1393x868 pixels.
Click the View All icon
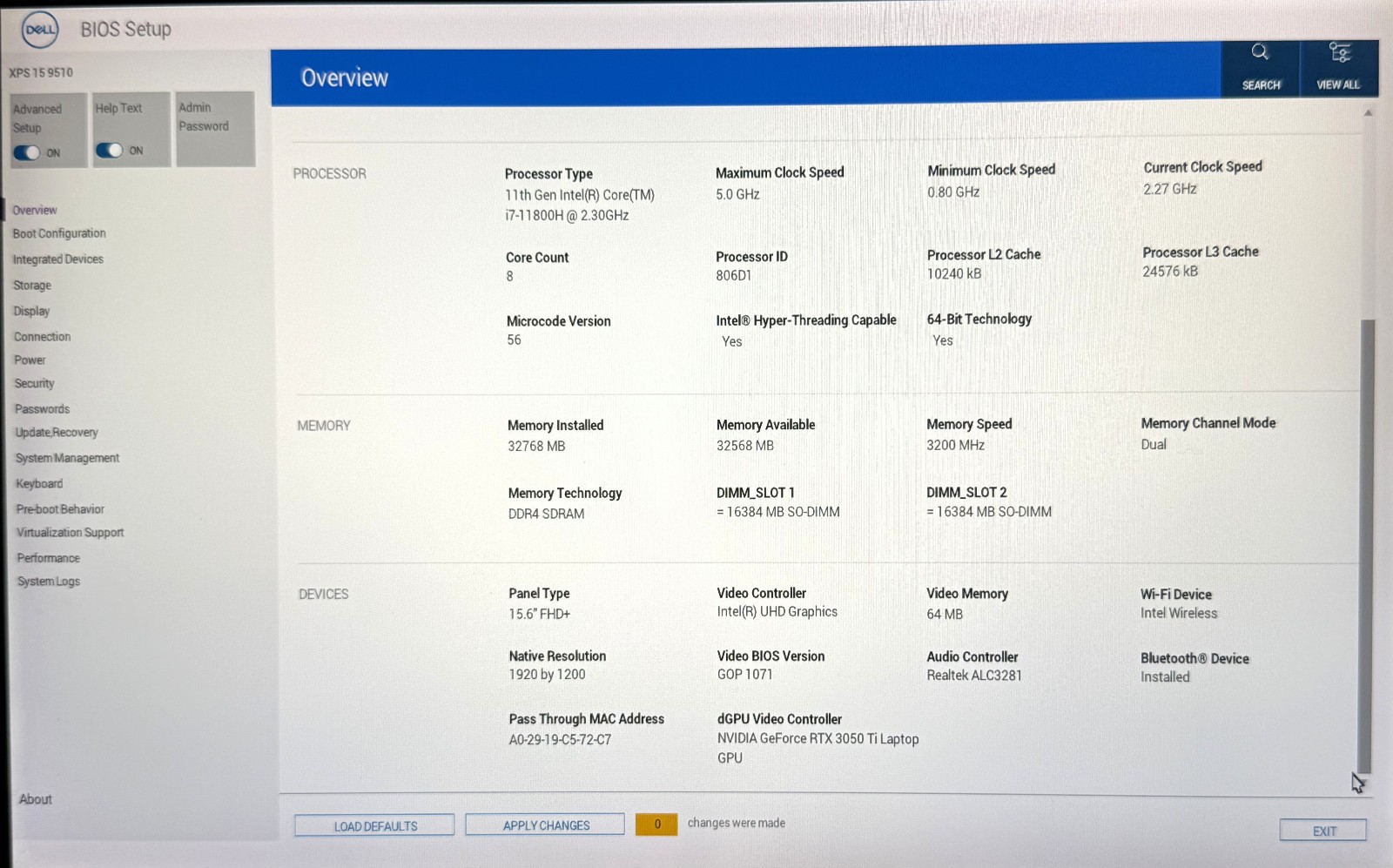point(1339,52)
